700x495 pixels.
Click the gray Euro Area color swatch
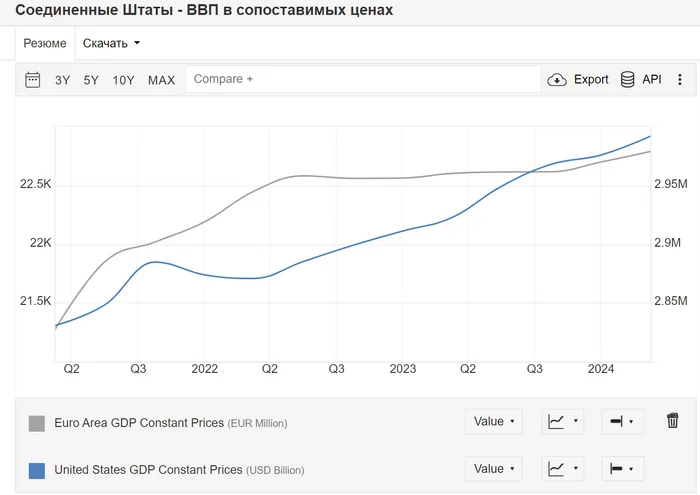[37, 423]
